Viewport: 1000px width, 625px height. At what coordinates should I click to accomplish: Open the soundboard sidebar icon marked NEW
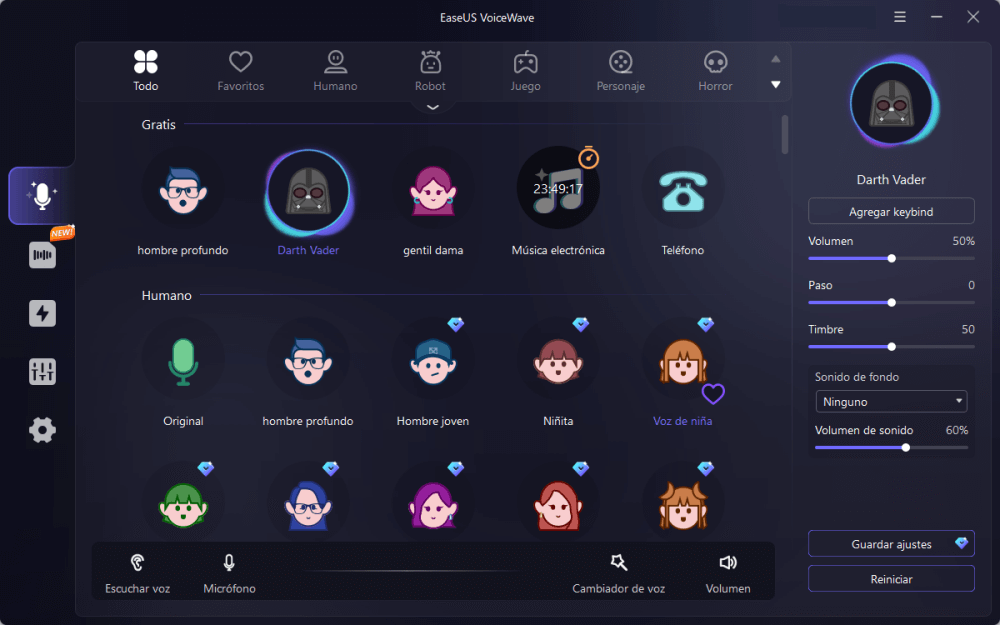pyautogui.click(x=43, y=255)
